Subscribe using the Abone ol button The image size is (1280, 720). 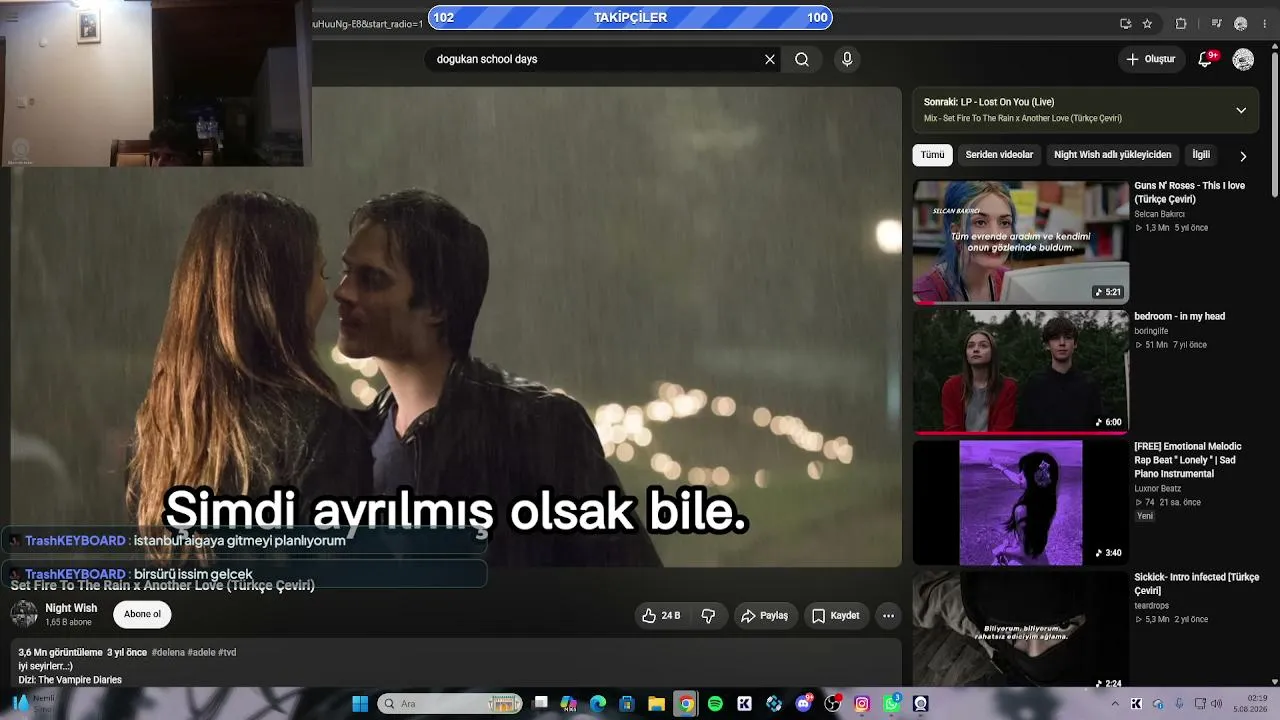[x=142, y=614]
